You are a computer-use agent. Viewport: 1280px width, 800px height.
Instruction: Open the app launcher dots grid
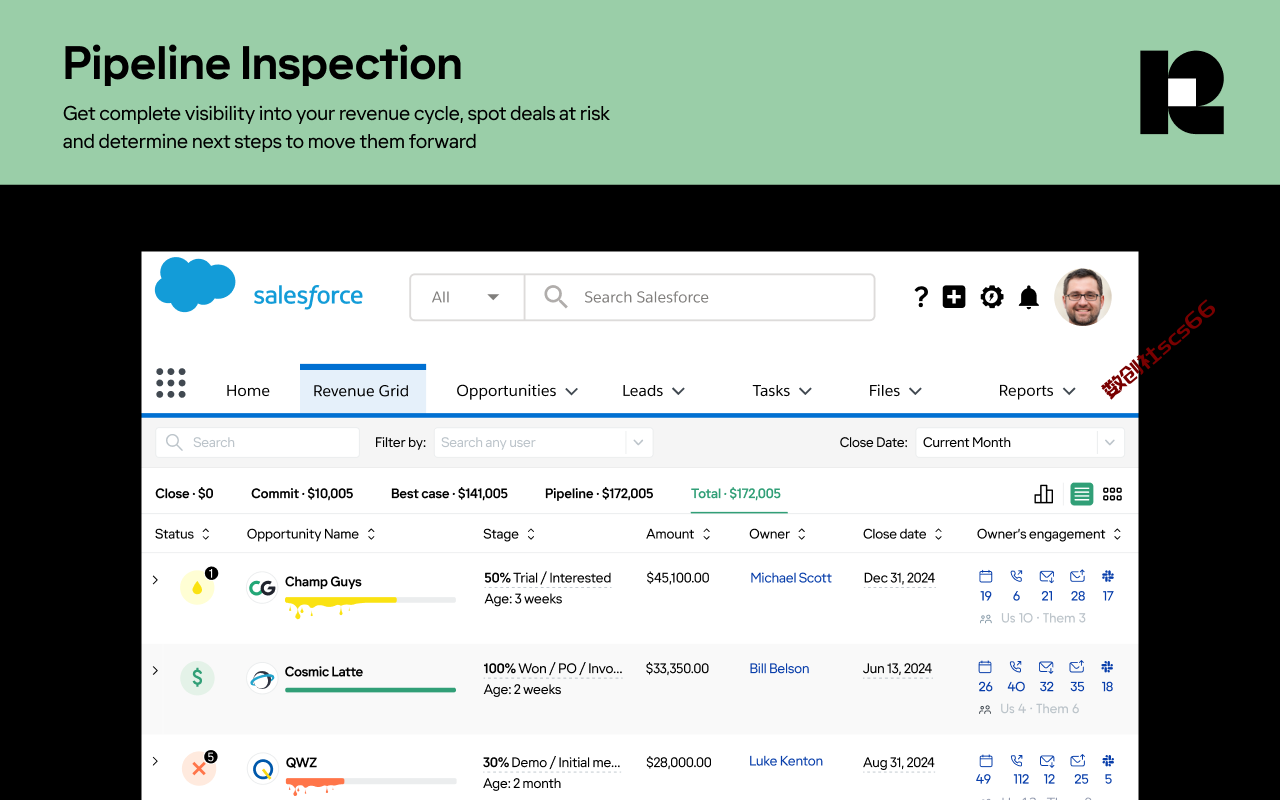tap(171, 383)
